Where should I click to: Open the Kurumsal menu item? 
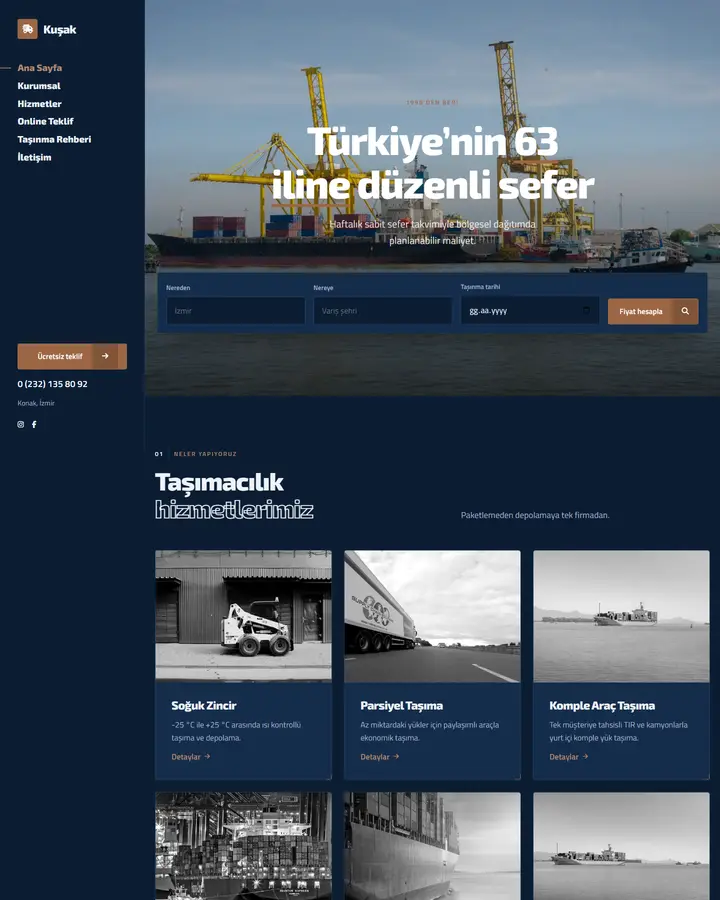click(x=39, y=86)
